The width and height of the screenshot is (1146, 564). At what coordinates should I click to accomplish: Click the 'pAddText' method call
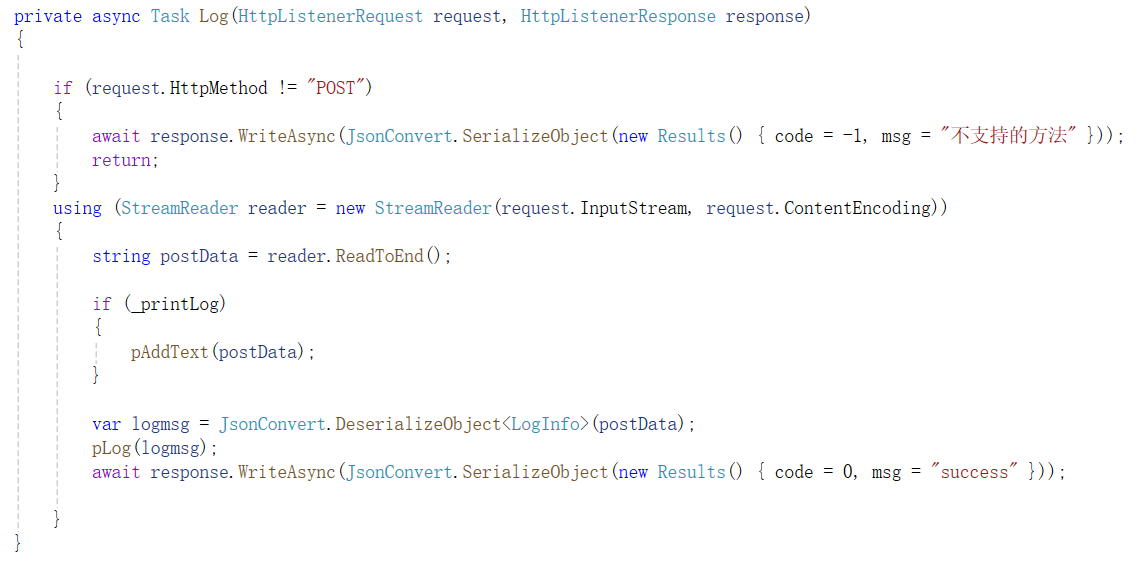click(x=170, y=352)
